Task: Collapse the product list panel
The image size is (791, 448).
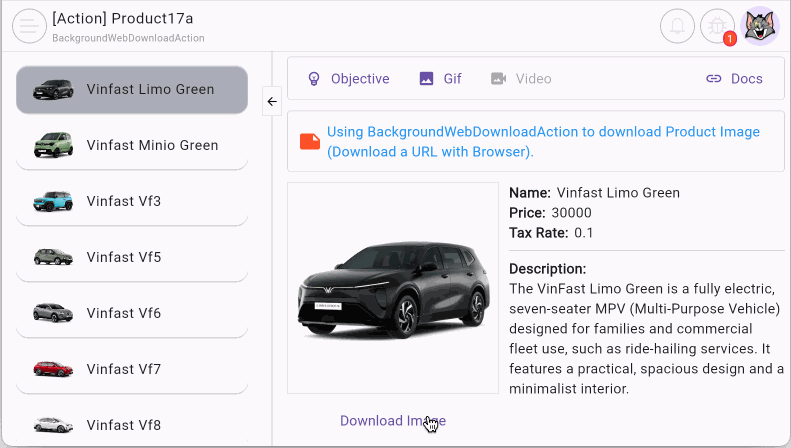Action: tap(272, 101)
